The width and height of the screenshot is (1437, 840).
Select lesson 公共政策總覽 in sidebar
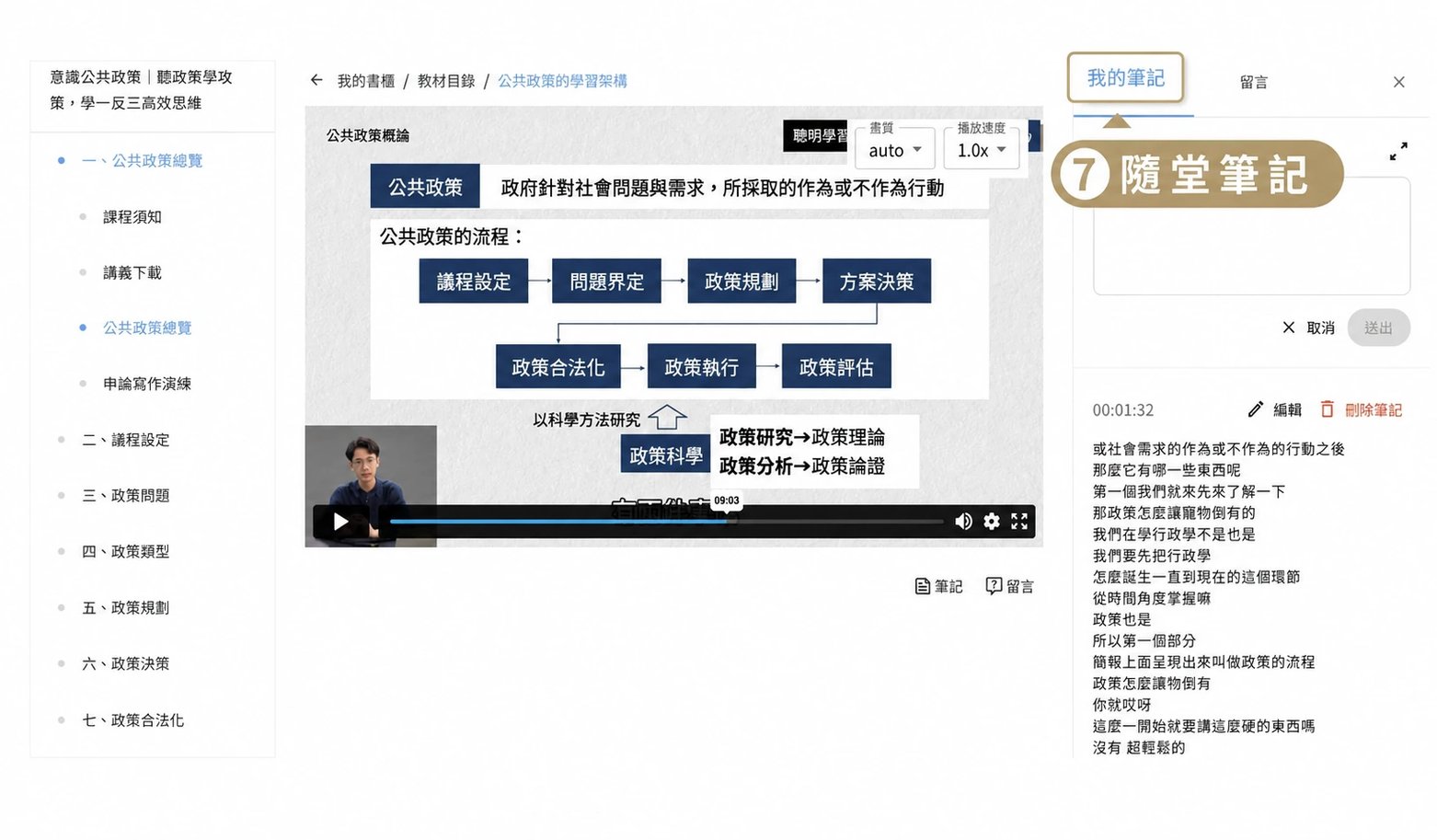(147, 328)
